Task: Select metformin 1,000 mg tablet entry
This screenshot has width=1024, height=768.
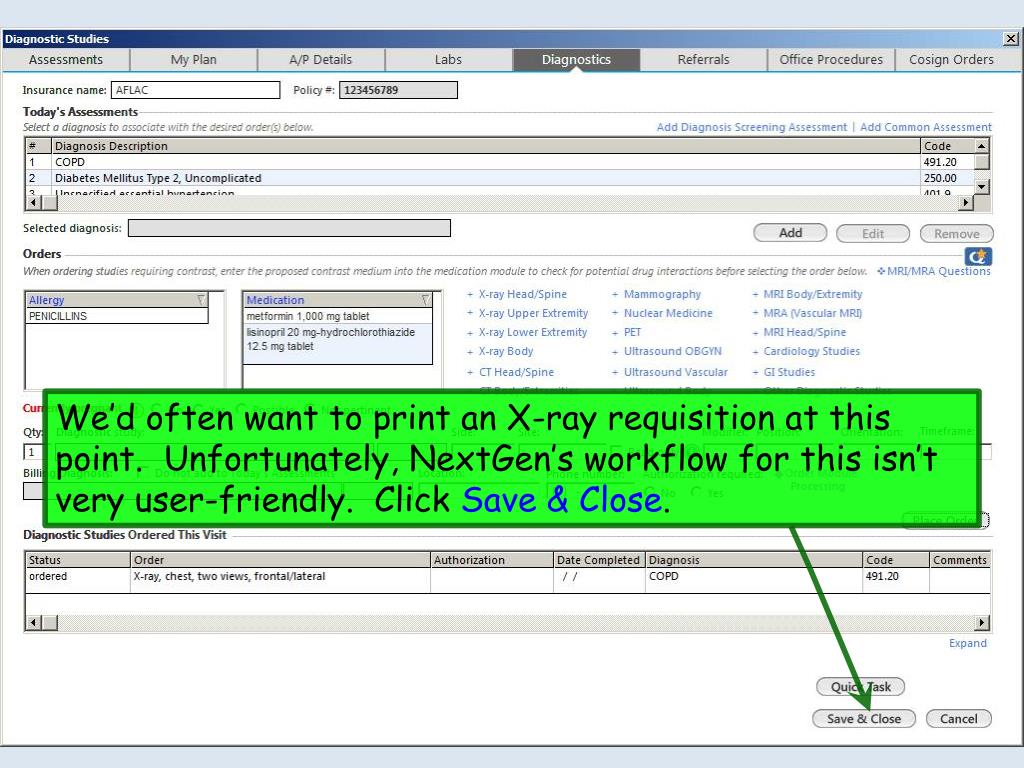Action: point(338,316)
